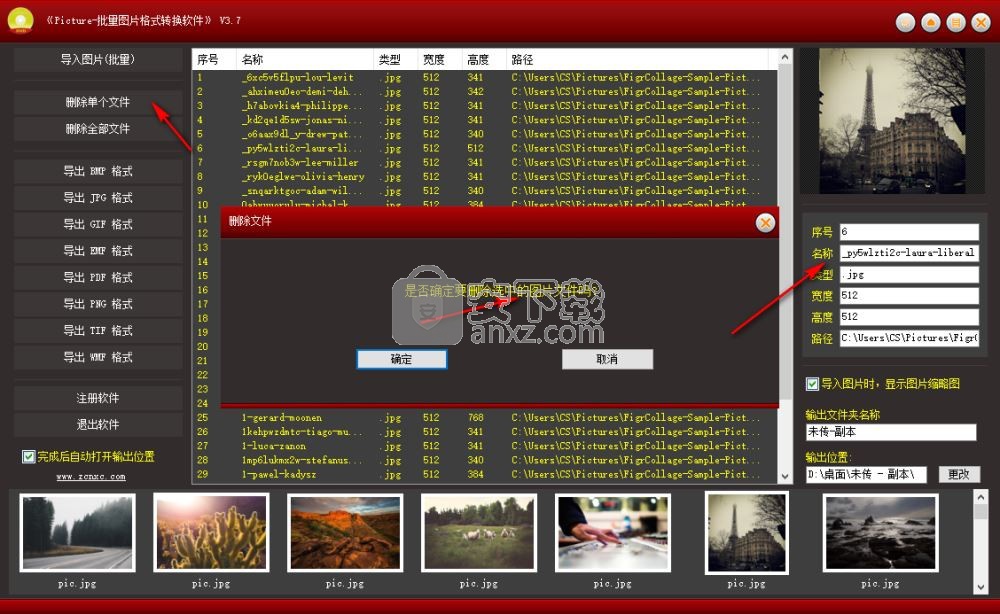Image resolution: width=1000 pixels, height=614 pixels.
Task: Select the row 1-pawel-kadysz
Action: tap(485, 474)
